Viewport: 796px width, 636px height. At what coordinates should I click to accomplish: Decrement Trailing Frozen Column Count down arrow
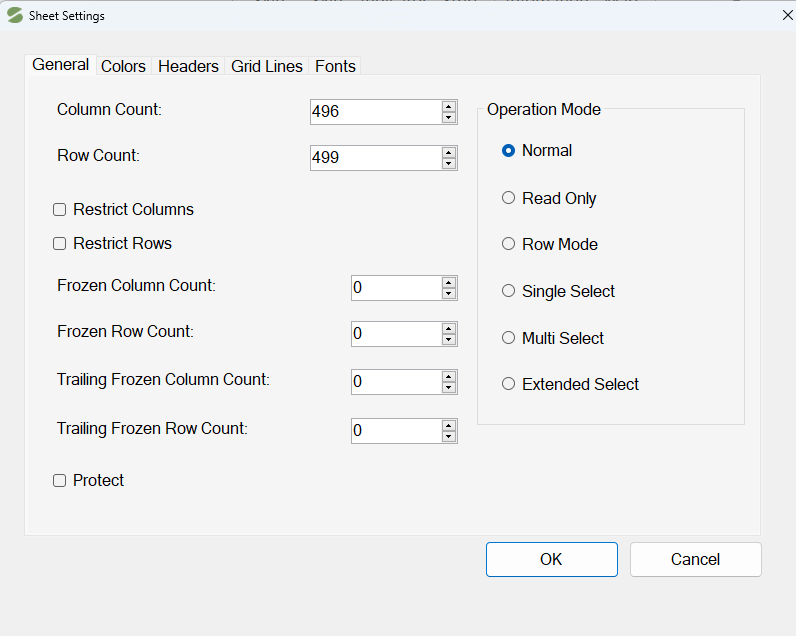449,388
